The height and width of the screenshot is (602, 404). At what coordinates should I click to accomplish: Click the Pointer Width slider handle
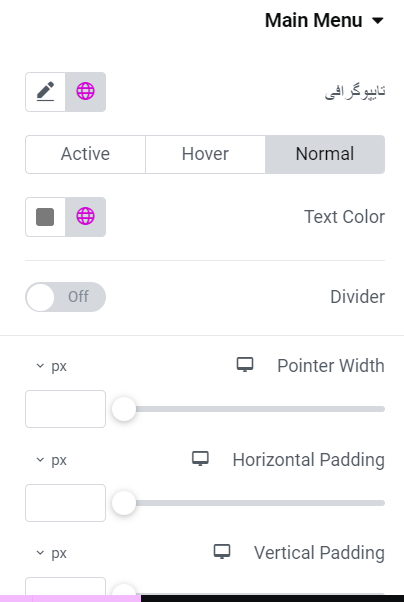pos(124,409)
